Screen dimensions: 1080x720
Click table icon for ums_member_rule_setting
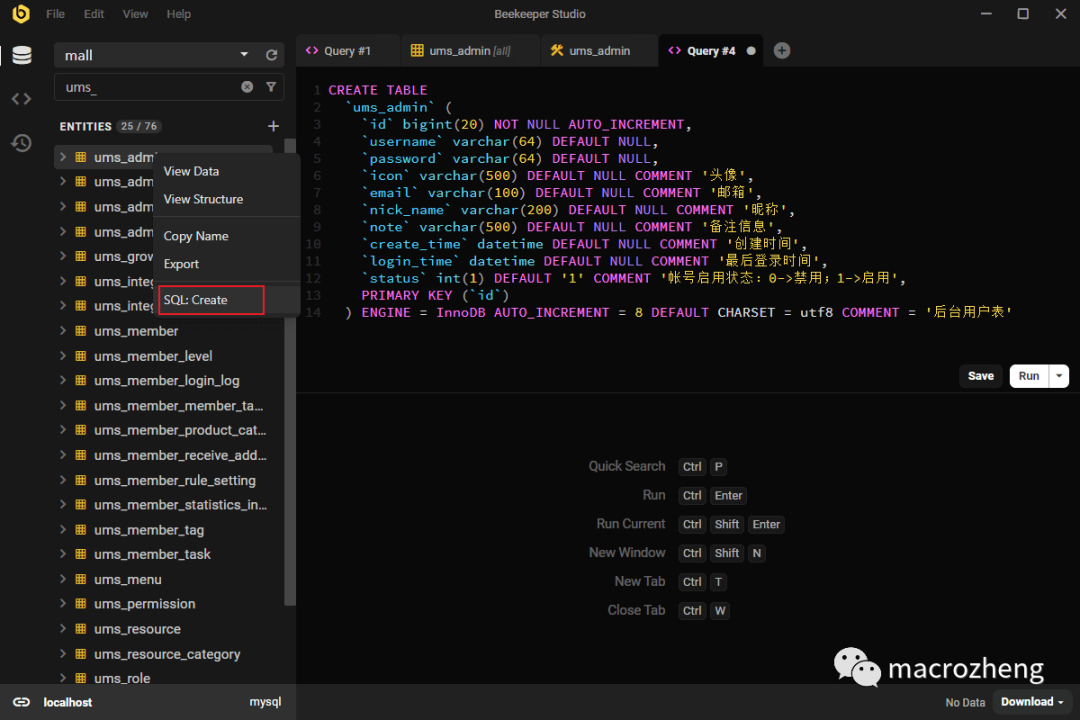coord(81,480)
